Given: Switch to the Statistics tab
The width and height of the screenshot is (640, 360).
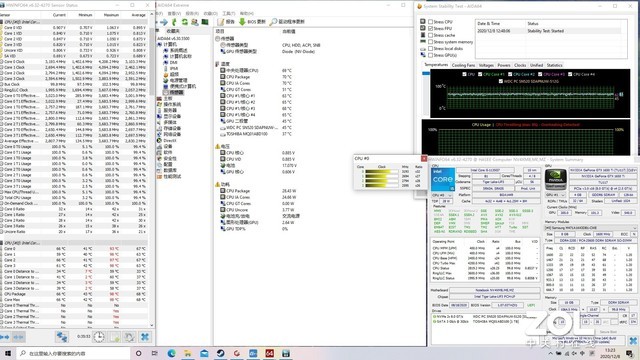Looking at the screenshot, I should 554,65.
